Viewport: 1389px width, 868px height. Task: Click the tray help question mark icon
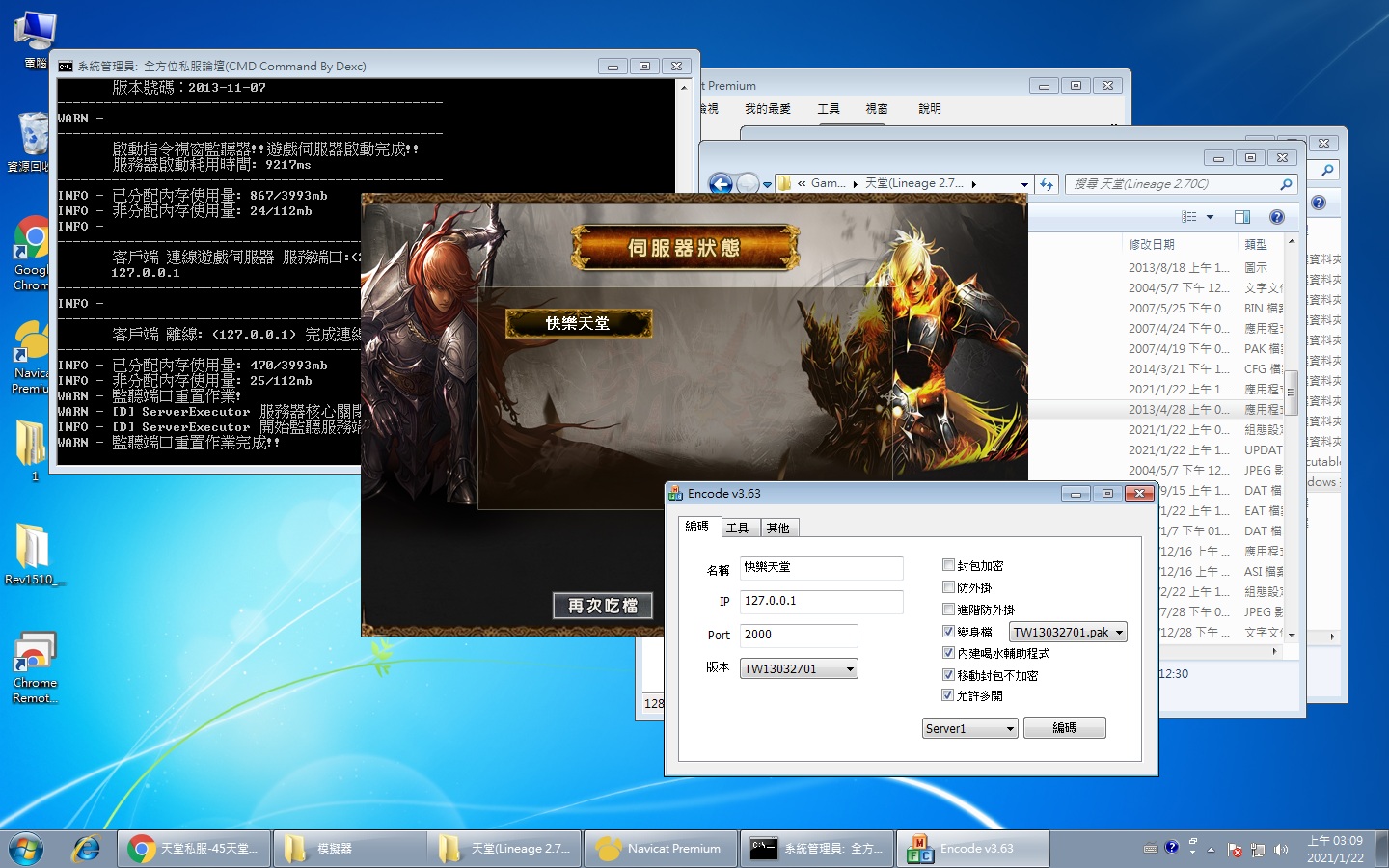click(1171, 848)
